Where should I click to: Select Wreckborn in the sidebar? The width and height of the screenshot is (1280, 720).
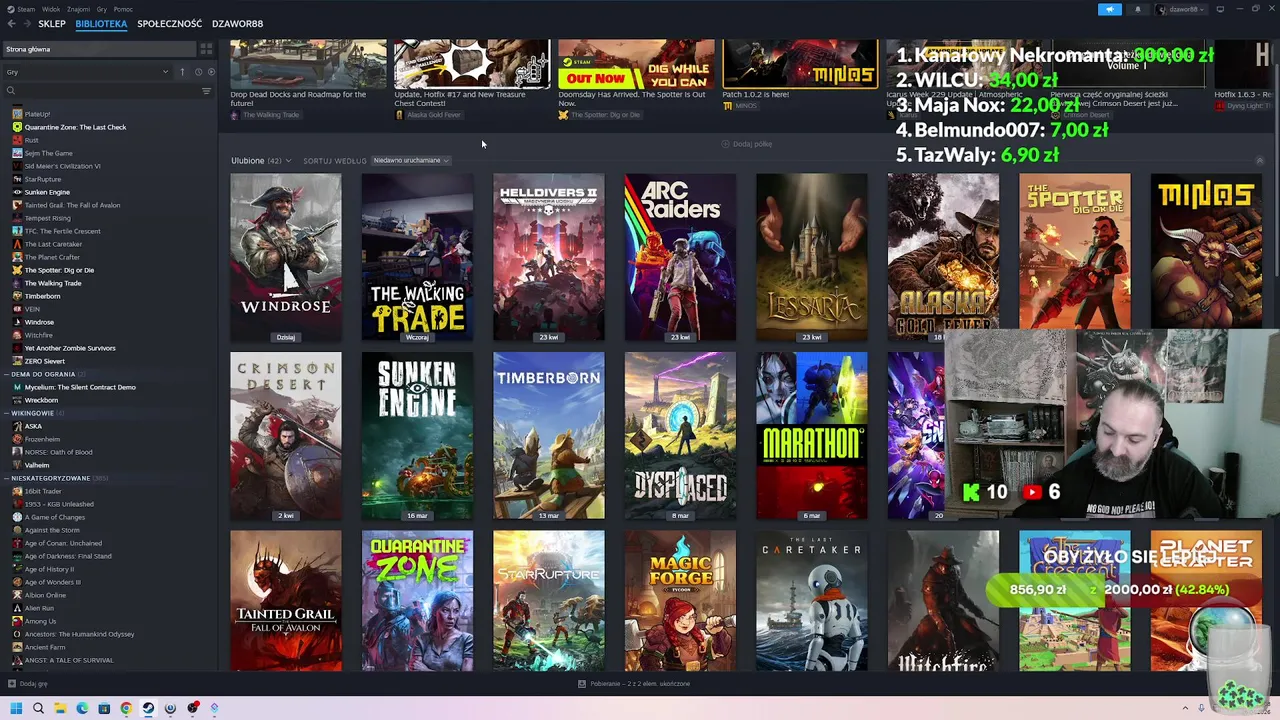pos(41,400)
